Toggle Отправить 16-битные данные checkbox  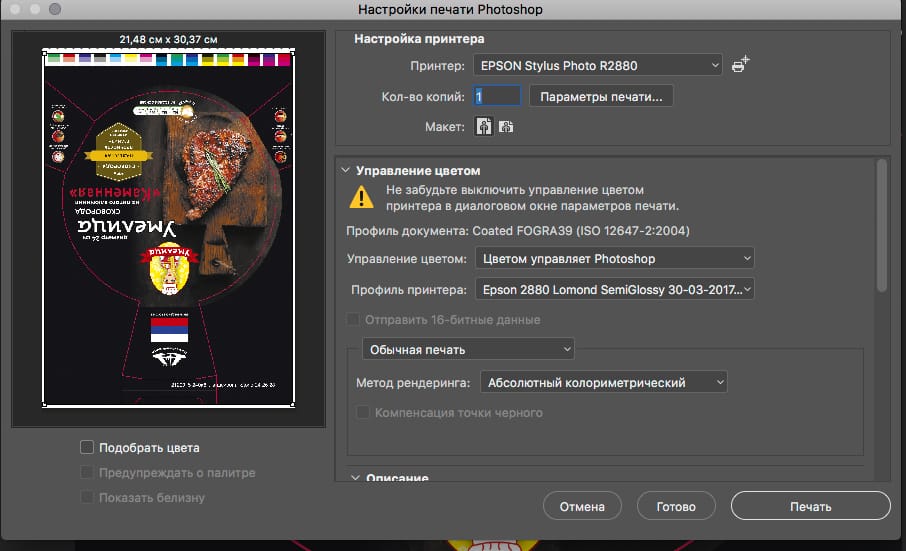pyautogui.click(x=354, y=320)
